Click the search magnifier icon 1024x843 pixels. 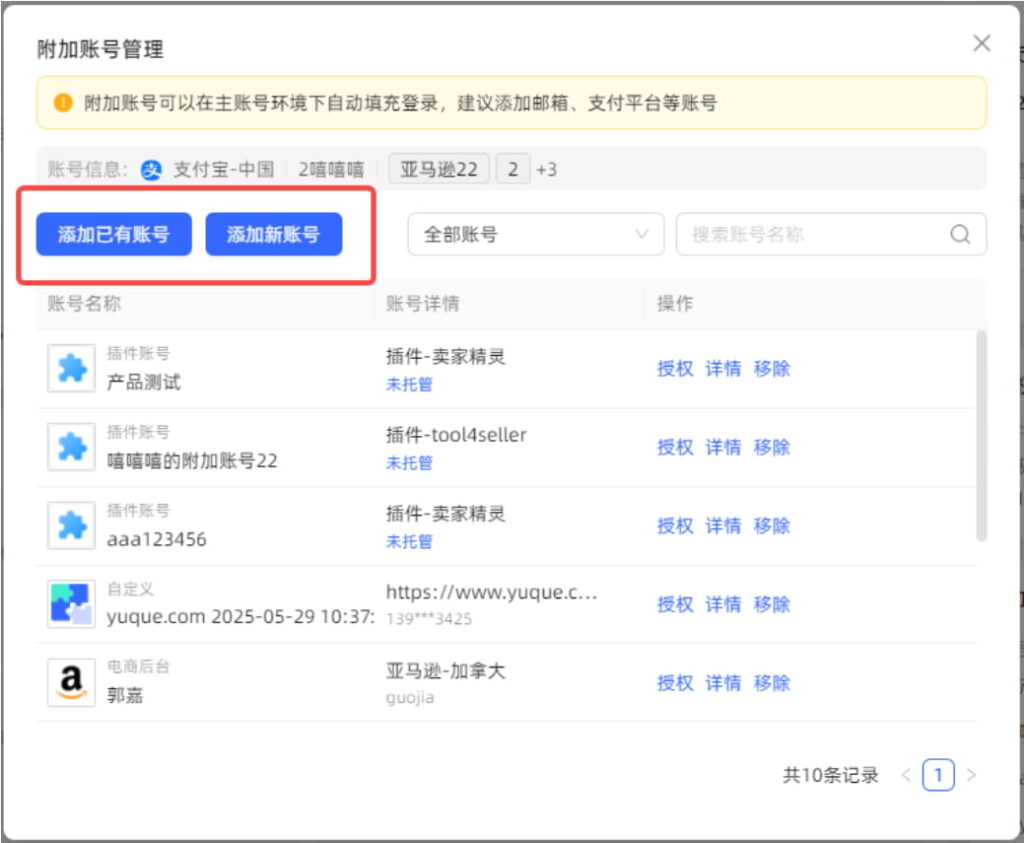(960, 234)
